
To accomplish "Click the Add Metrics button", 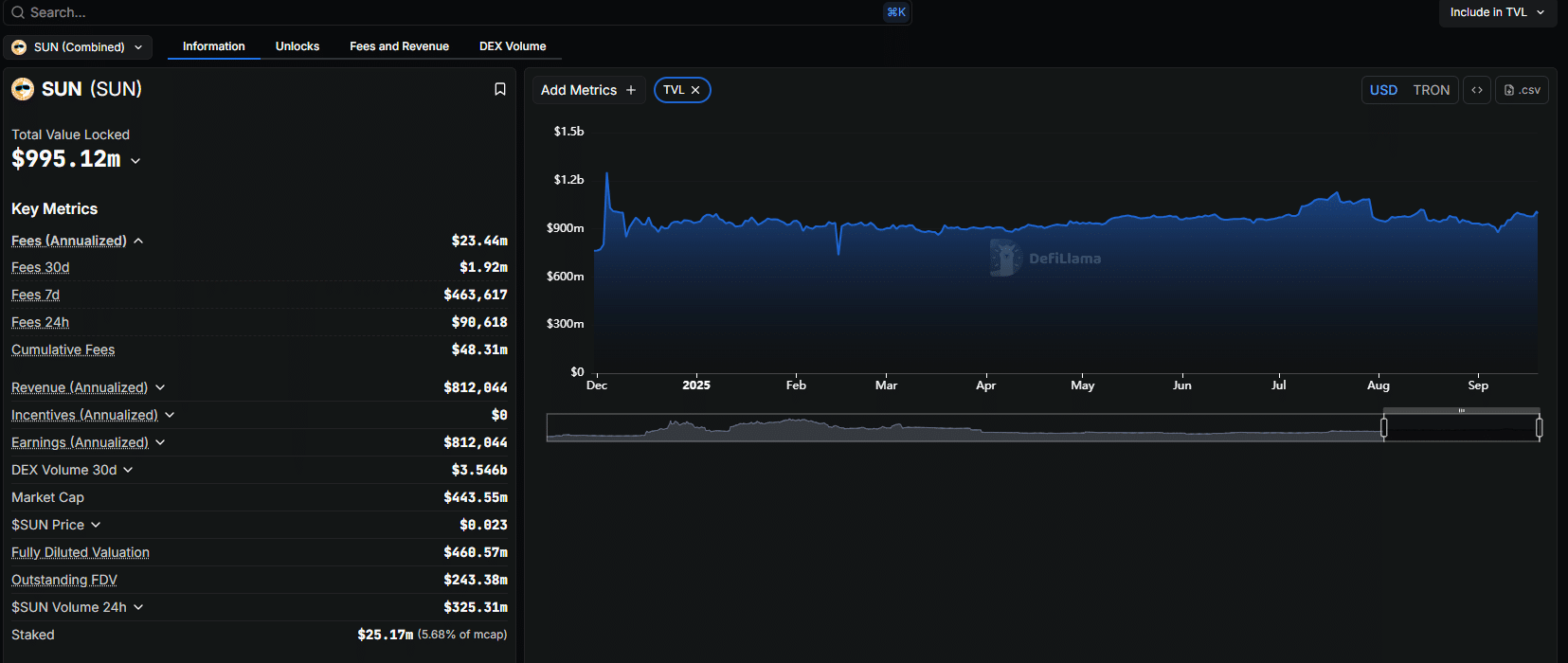I will (x=588, y=90).
